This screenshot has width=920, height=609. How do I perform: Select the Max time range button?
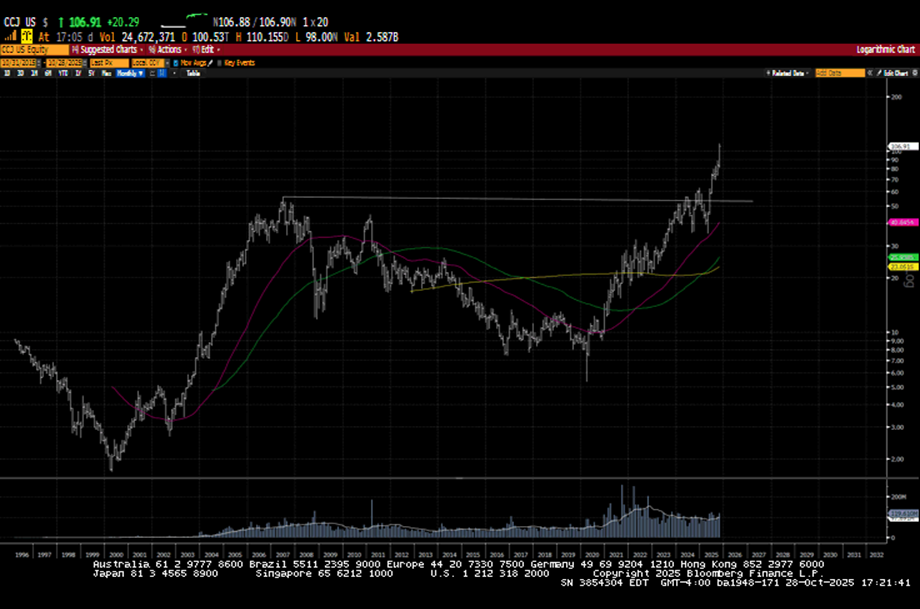pyautogui.click(x=105, y=73)
